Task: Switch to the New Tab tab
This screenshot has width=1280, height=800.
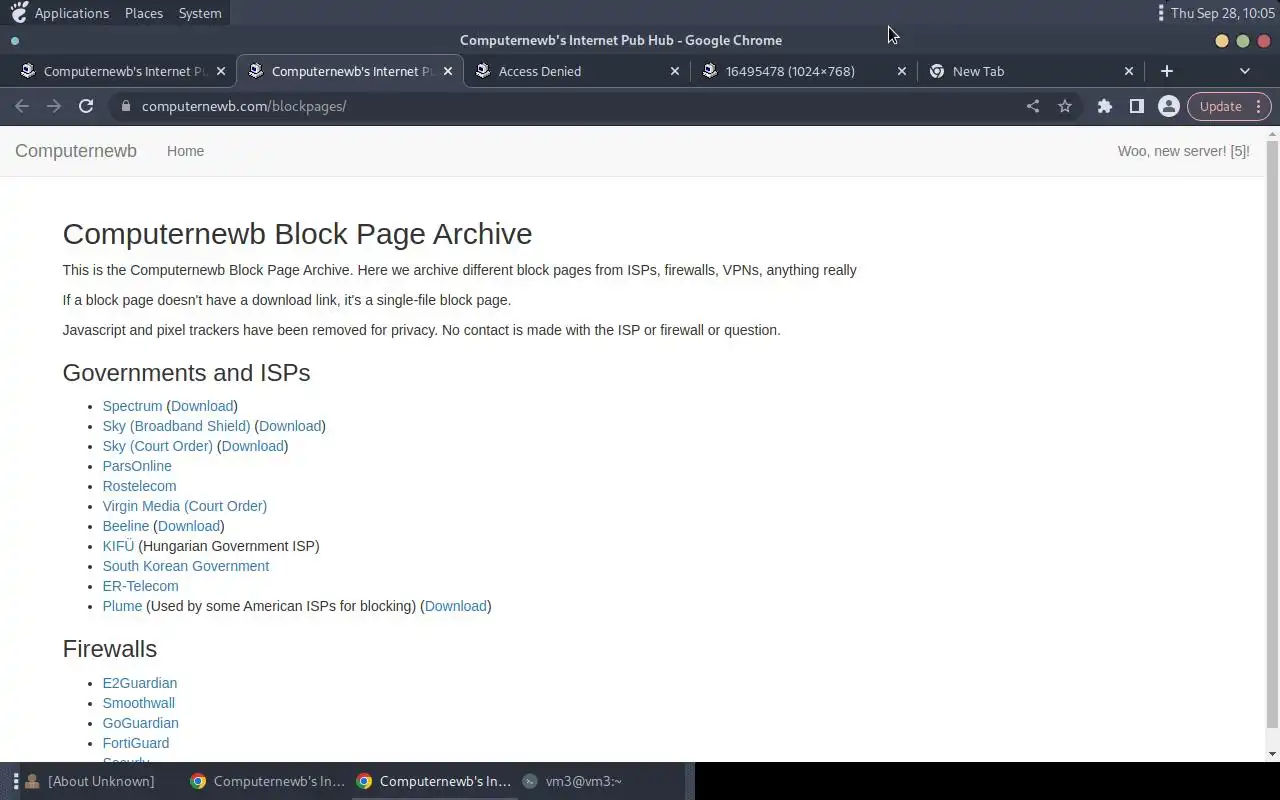Action: 1031,71
